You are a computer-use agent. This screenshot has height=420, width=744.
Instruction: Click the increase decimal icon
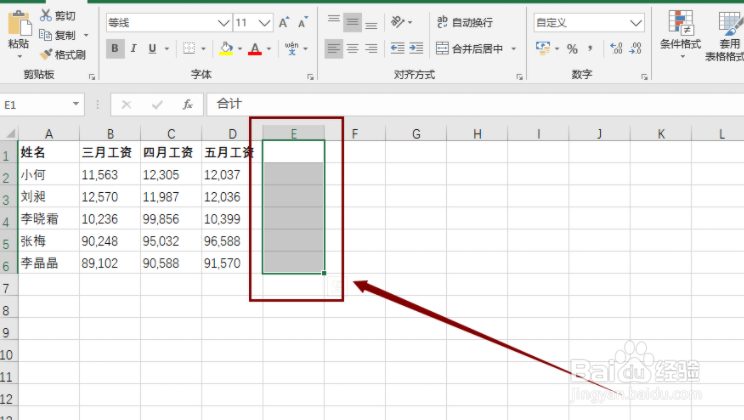[x=616, y=48]
